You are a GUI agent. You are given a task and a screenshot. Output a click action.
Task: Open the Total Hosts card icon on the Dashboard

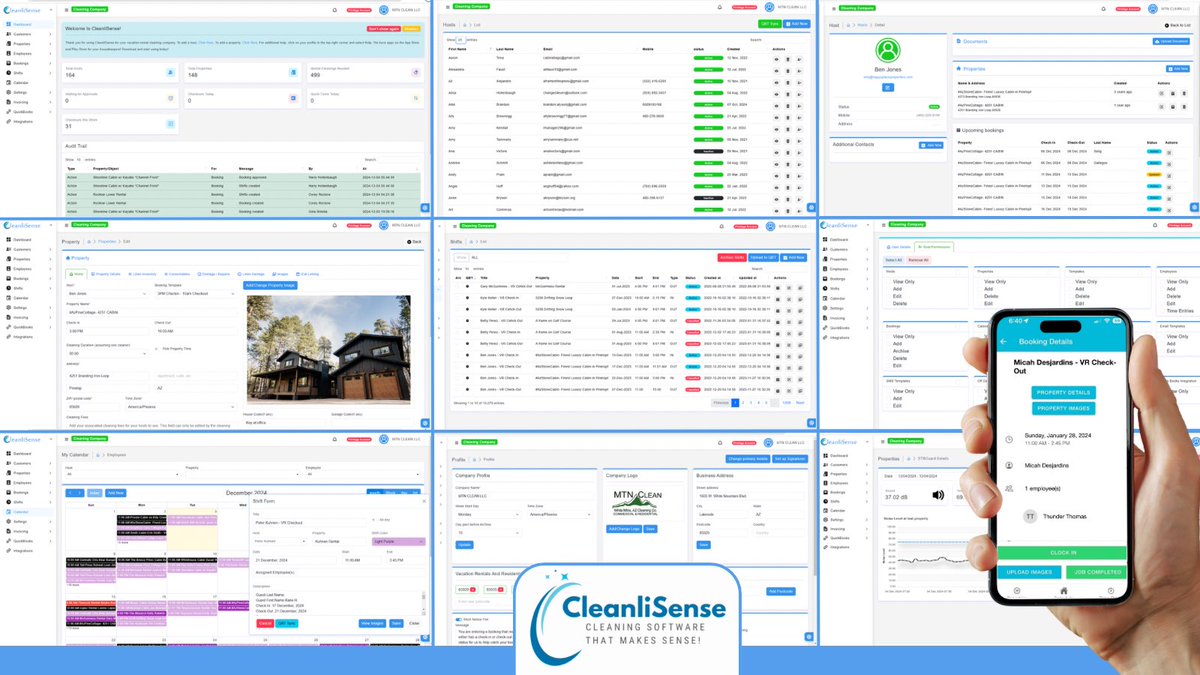[171, 72]
